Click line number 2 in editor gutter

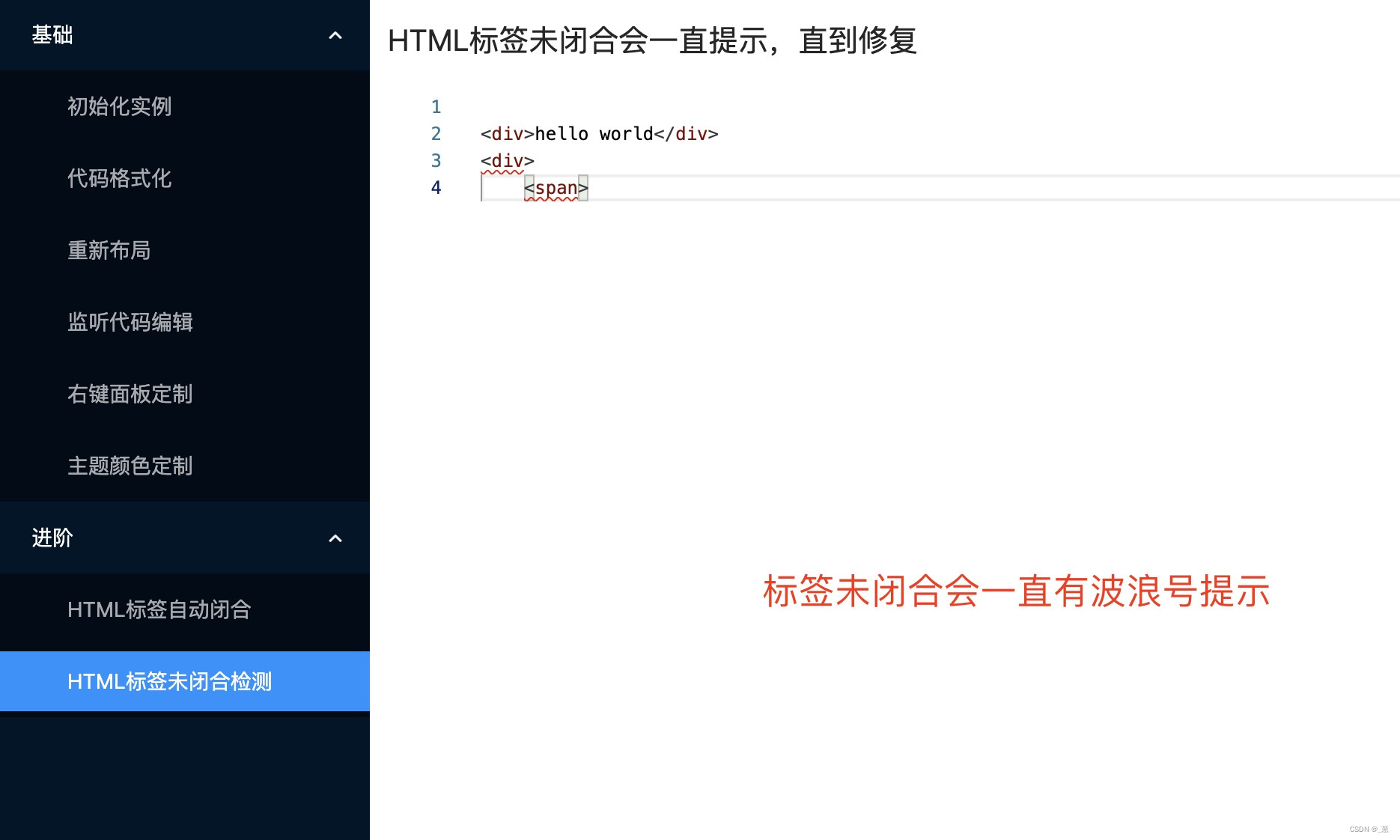pyautogui.click(x=436, y=134)
